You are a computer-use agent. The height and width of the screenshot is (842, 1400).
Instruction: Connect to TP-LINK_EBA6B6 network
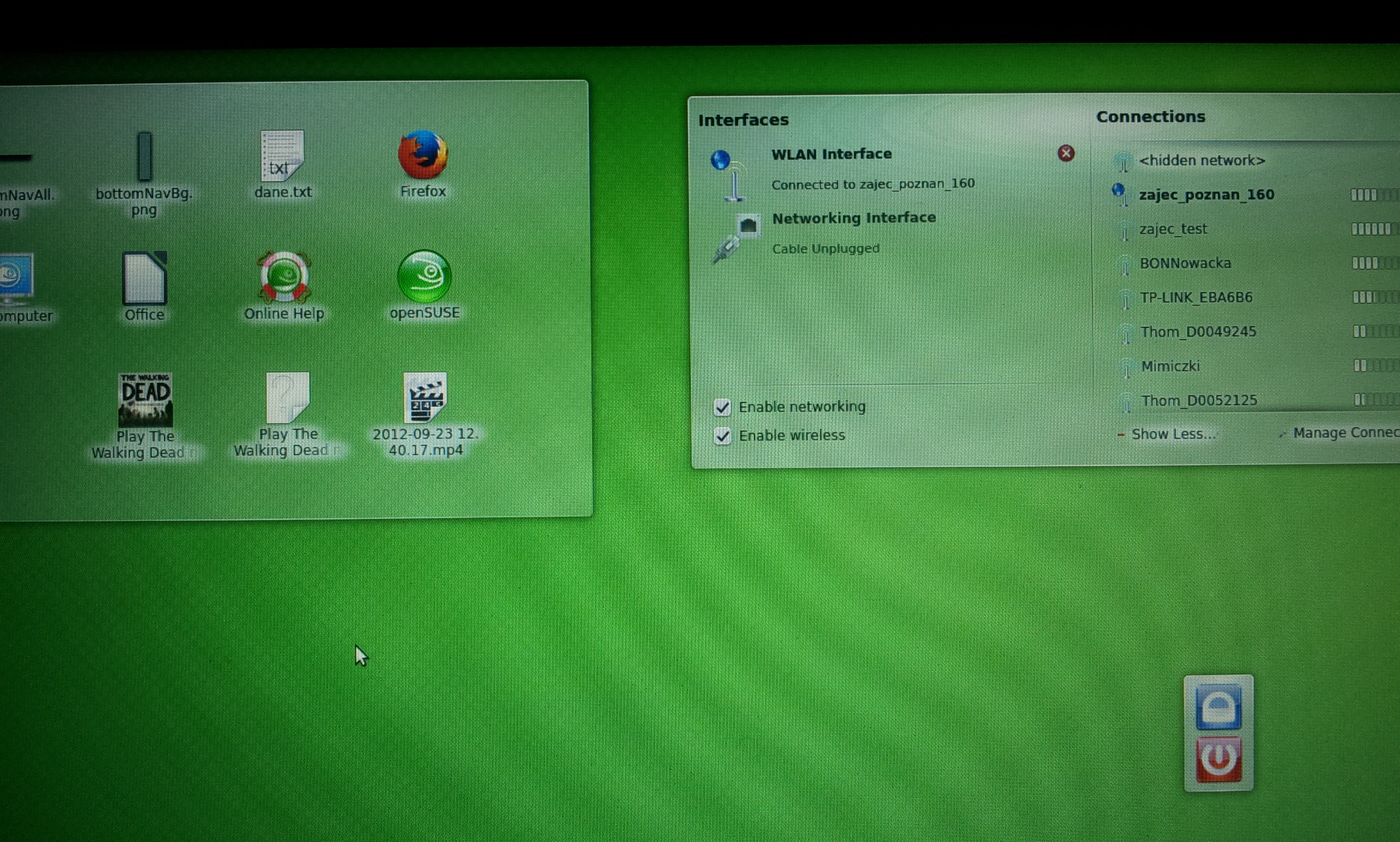(1196, 297)
